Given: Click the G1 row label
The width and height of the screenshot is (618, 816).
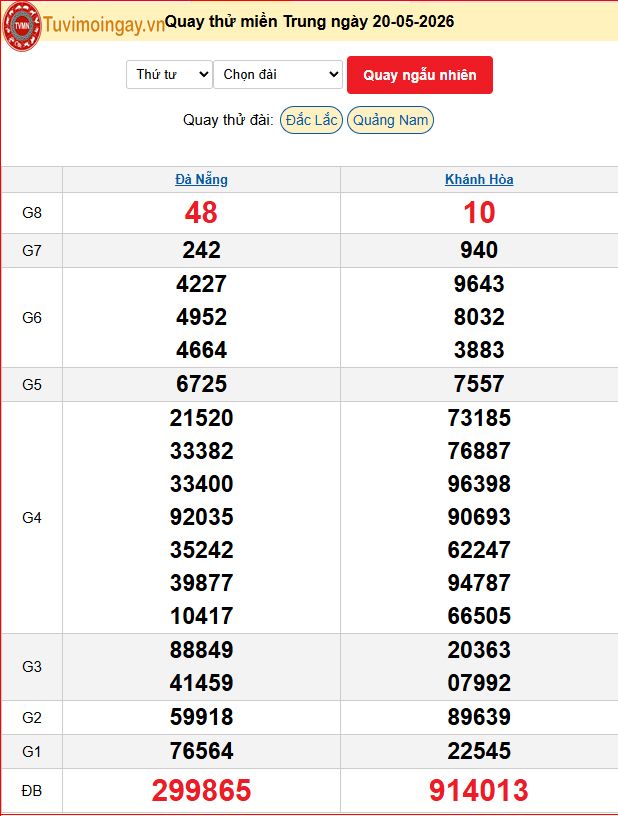Looking at the screenshot, I should pos(32,751).
